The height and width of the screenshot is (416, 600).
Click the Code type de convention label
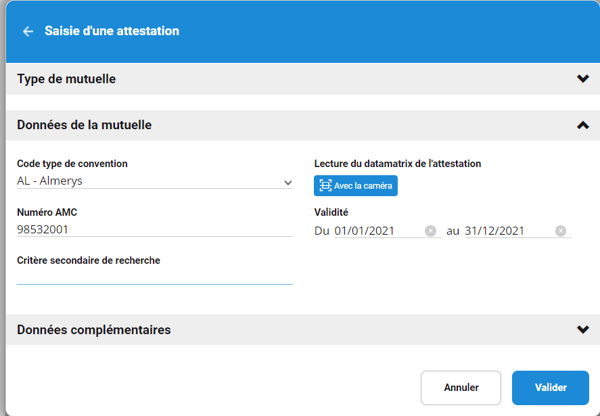coord(72,164)
